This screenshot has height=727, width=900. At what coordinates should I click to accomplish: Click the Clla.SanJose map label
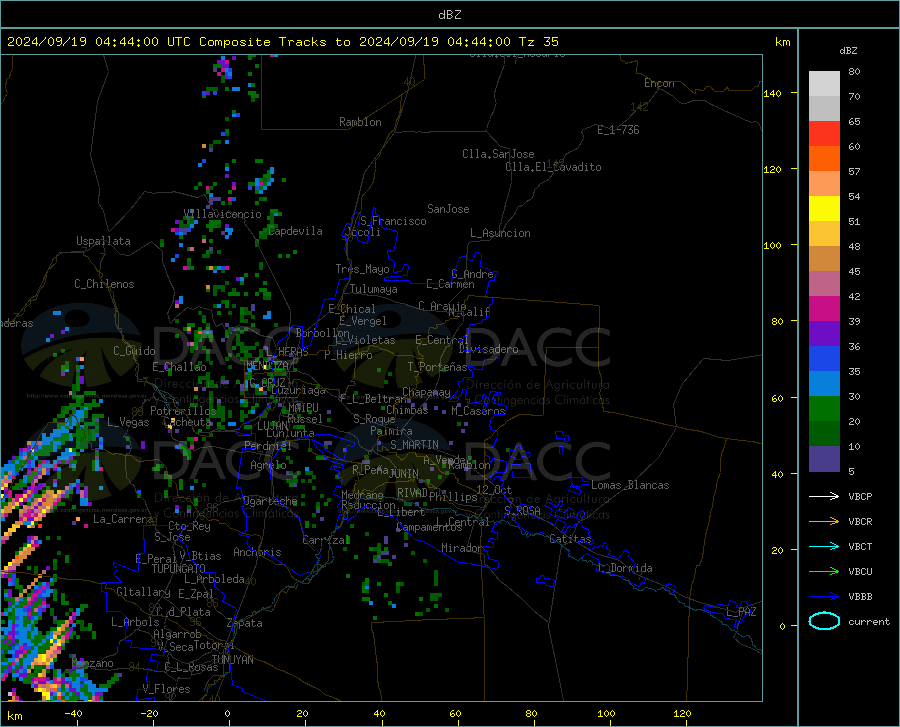pyautogui.click(x=498, y=154)
